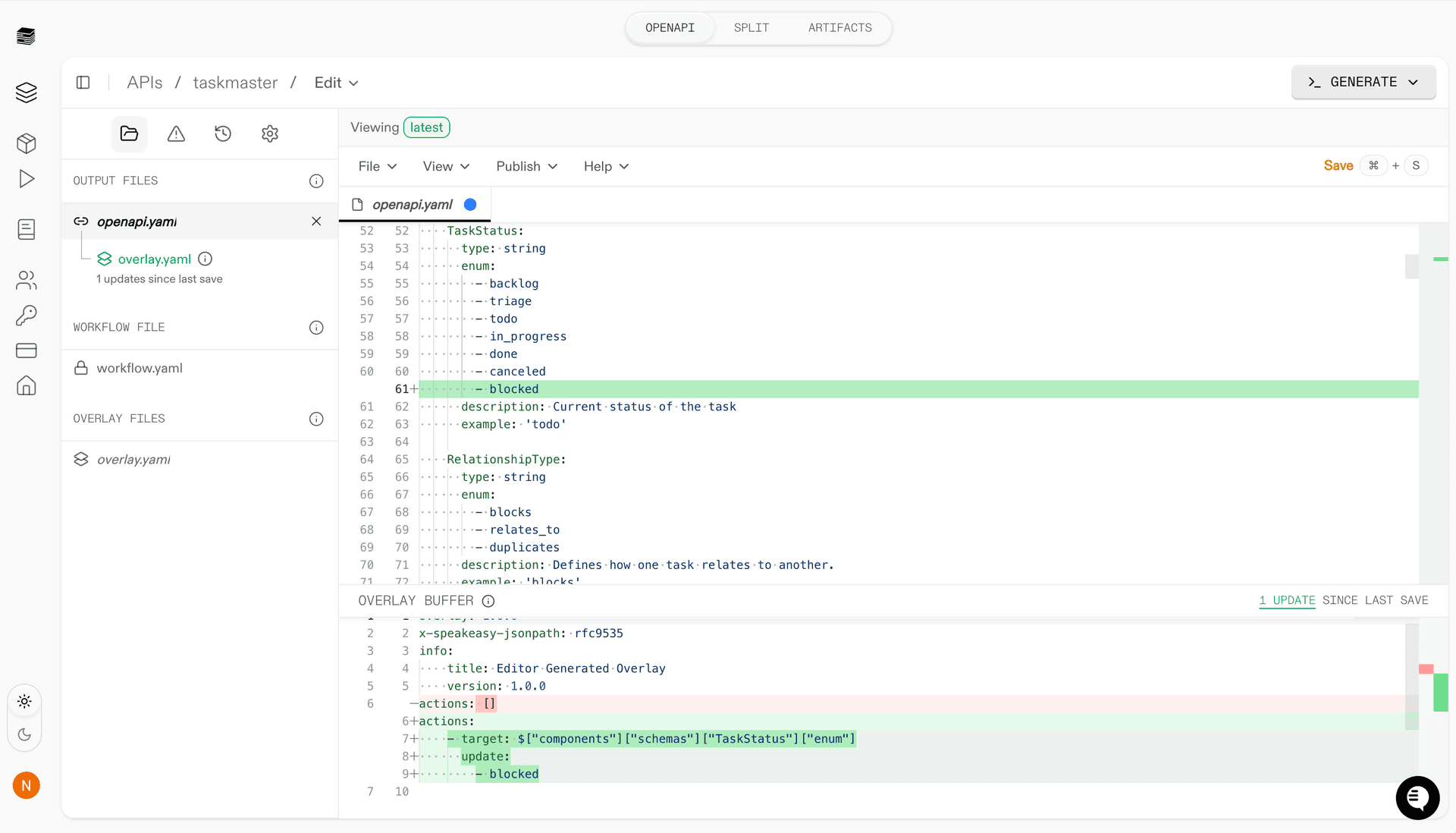
Task: Open the Run section in the sidebar
Action: 27,179
